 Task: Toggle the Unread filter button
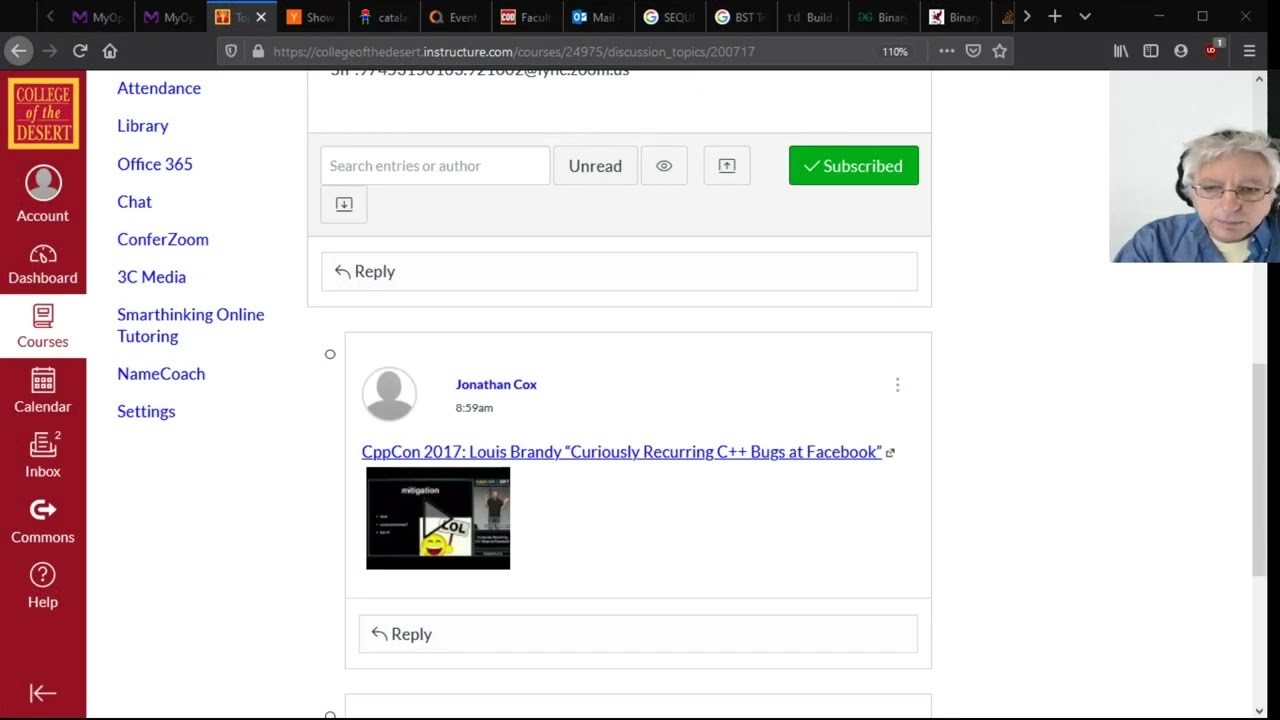595,166
